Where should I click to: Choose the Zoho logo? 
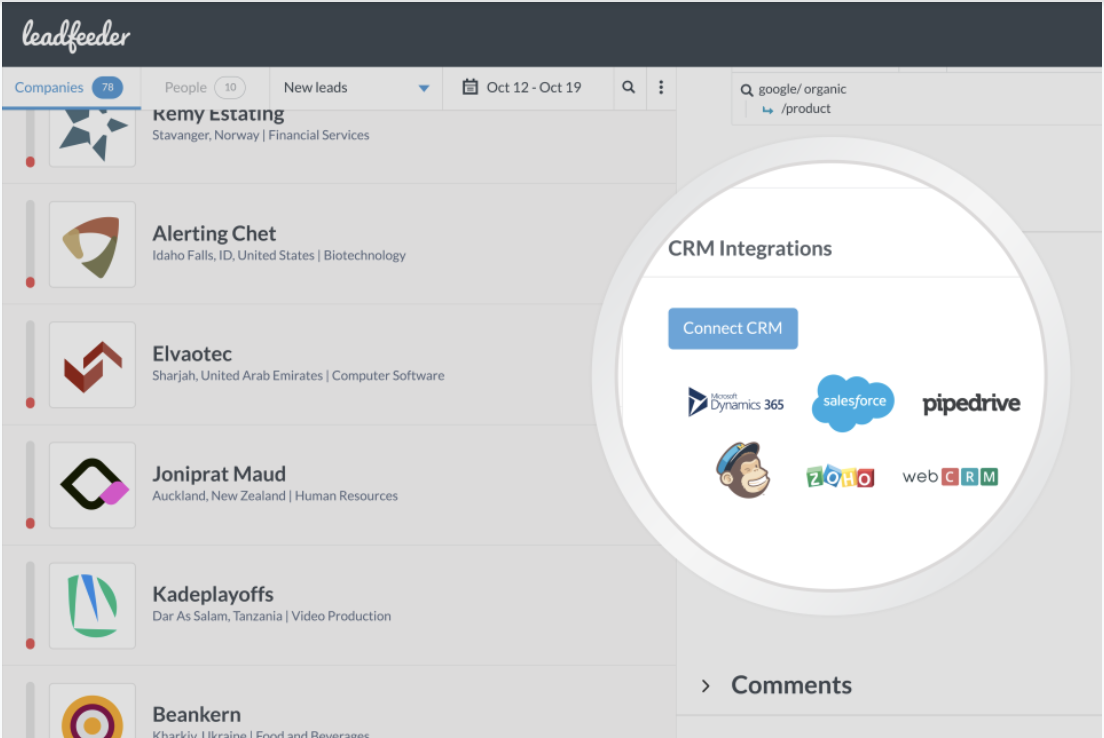(x=840, y=477)
